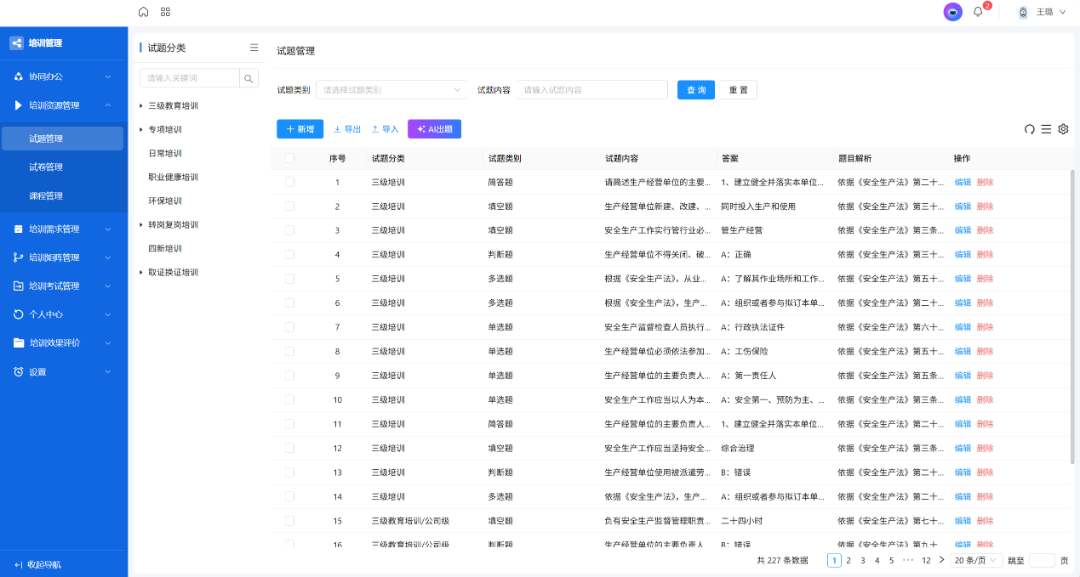This screenshot has height=577, width=1080.
Task: Check the checkbox for row 12
Action: point(289,448)
